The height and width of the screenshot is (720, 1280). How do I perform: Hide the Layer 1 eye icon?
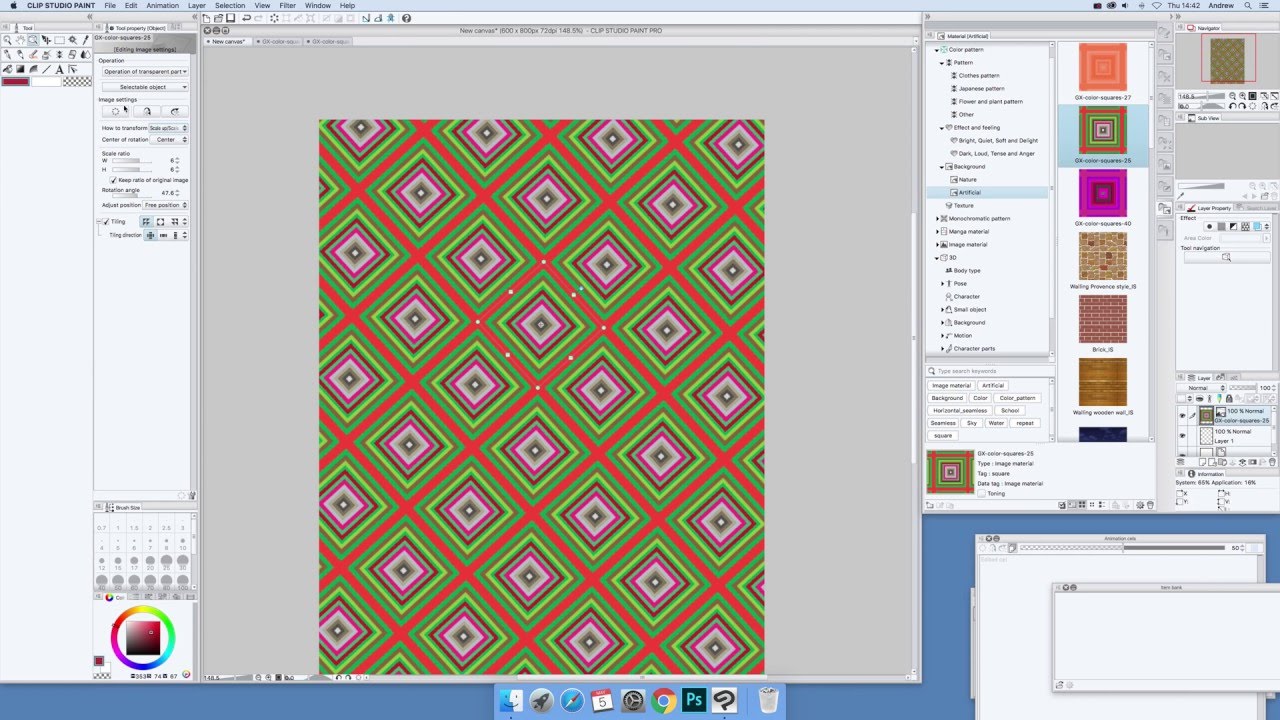[x=1182, y=435]
